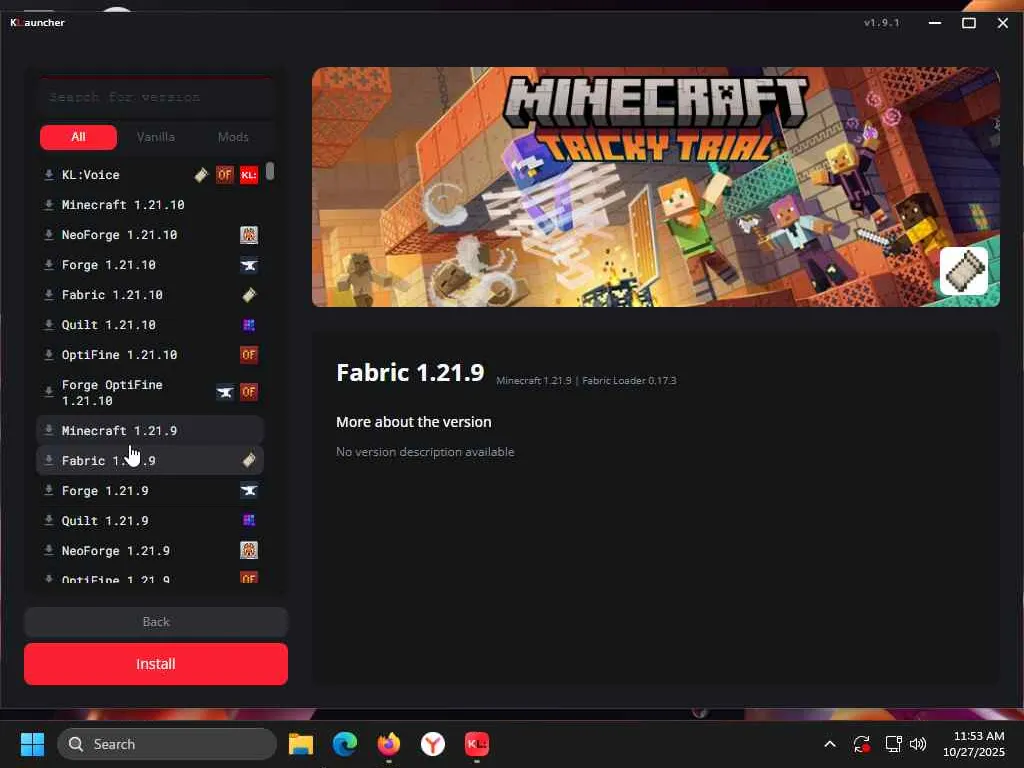Click the NeoForge fox icon for 1.21.10
The width and height of the screenshot is (1024, 768).
coord(249,234)
